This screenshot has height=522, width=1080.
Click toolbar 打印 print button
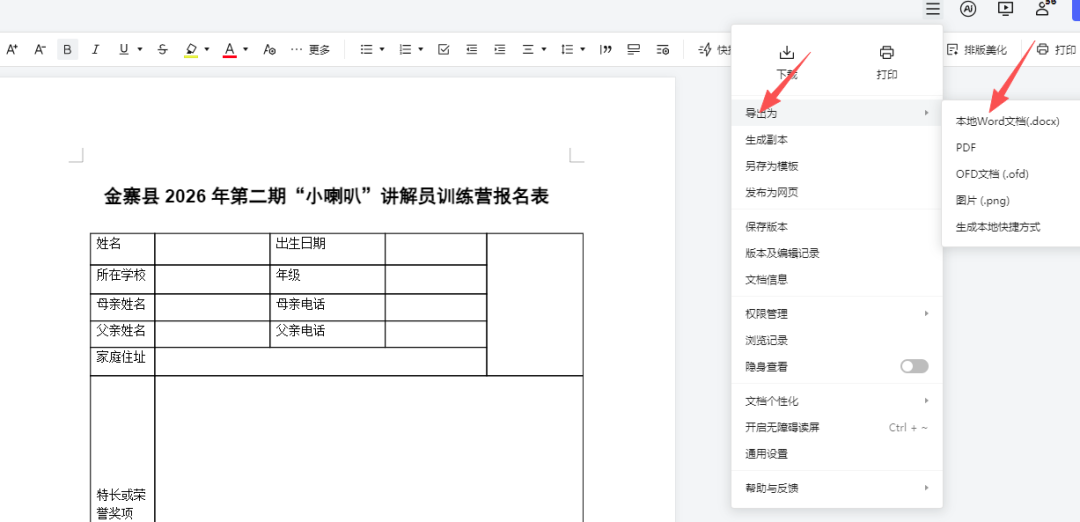[1057, 50]
